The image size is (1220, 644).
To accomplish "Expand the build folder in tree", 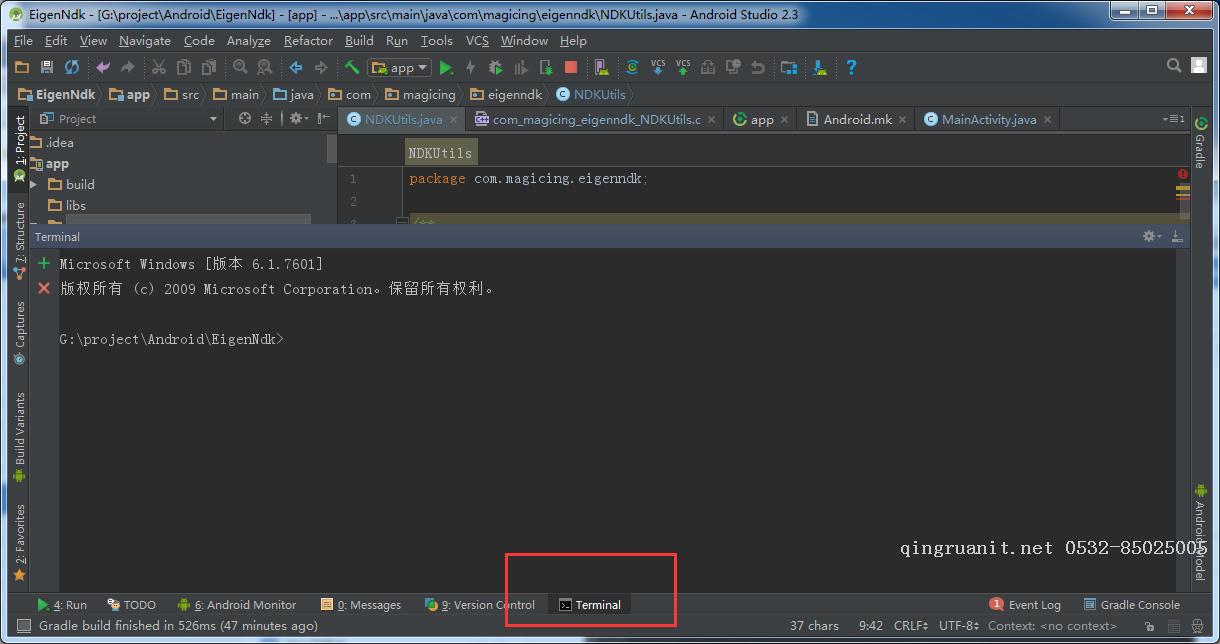I will click(33, 184).
